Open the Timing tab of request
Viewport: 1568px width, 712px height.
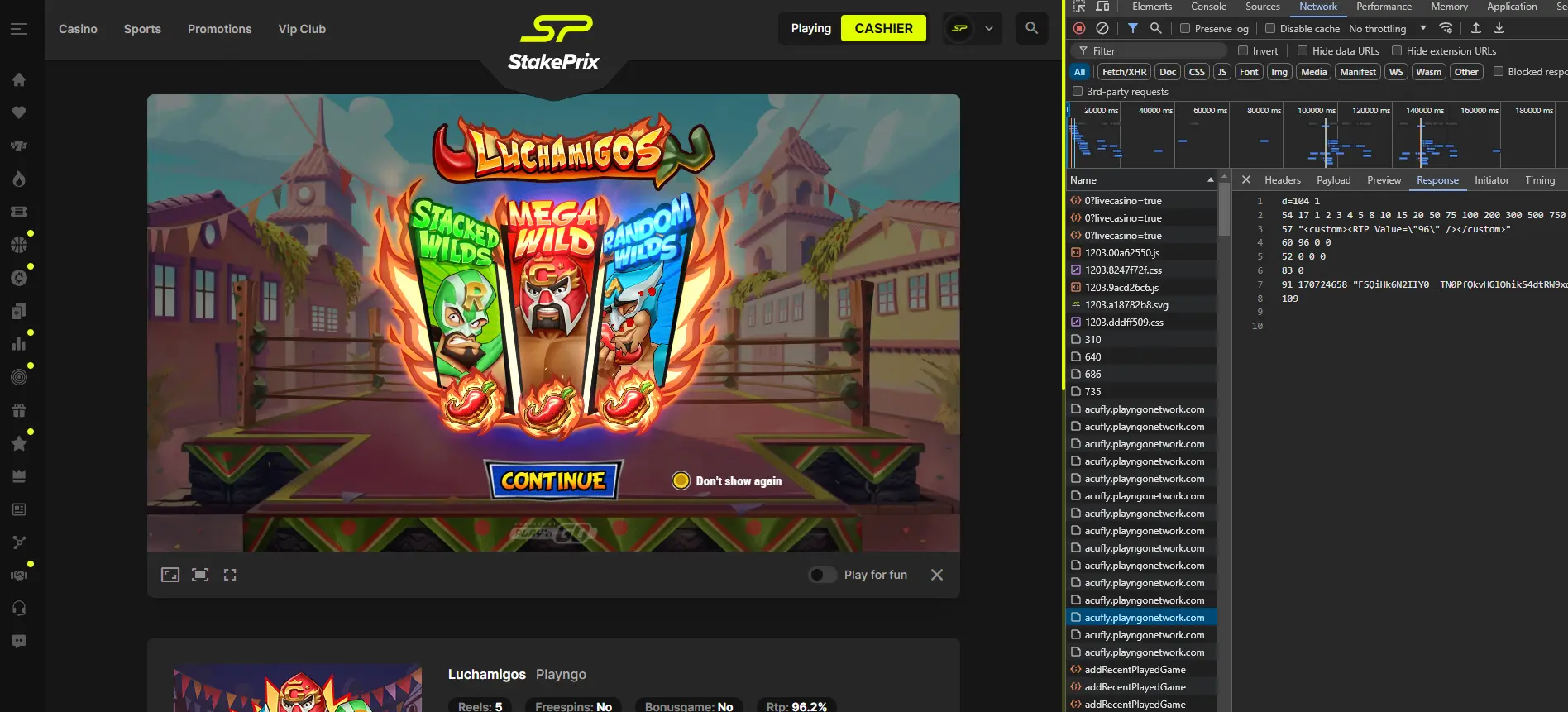1540,179
